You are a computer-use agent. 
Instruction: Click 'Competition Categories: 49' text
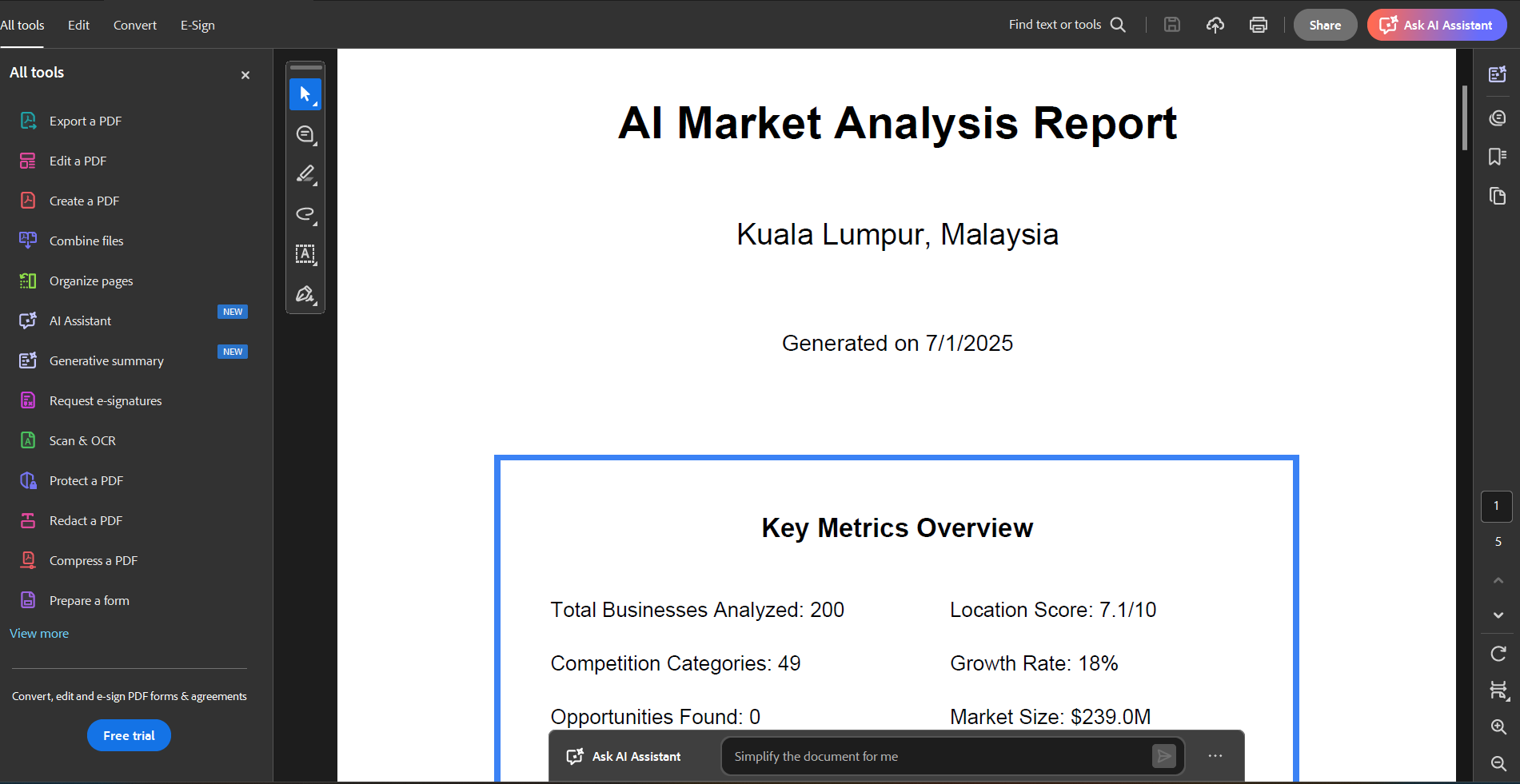click(x=676, y=663)
